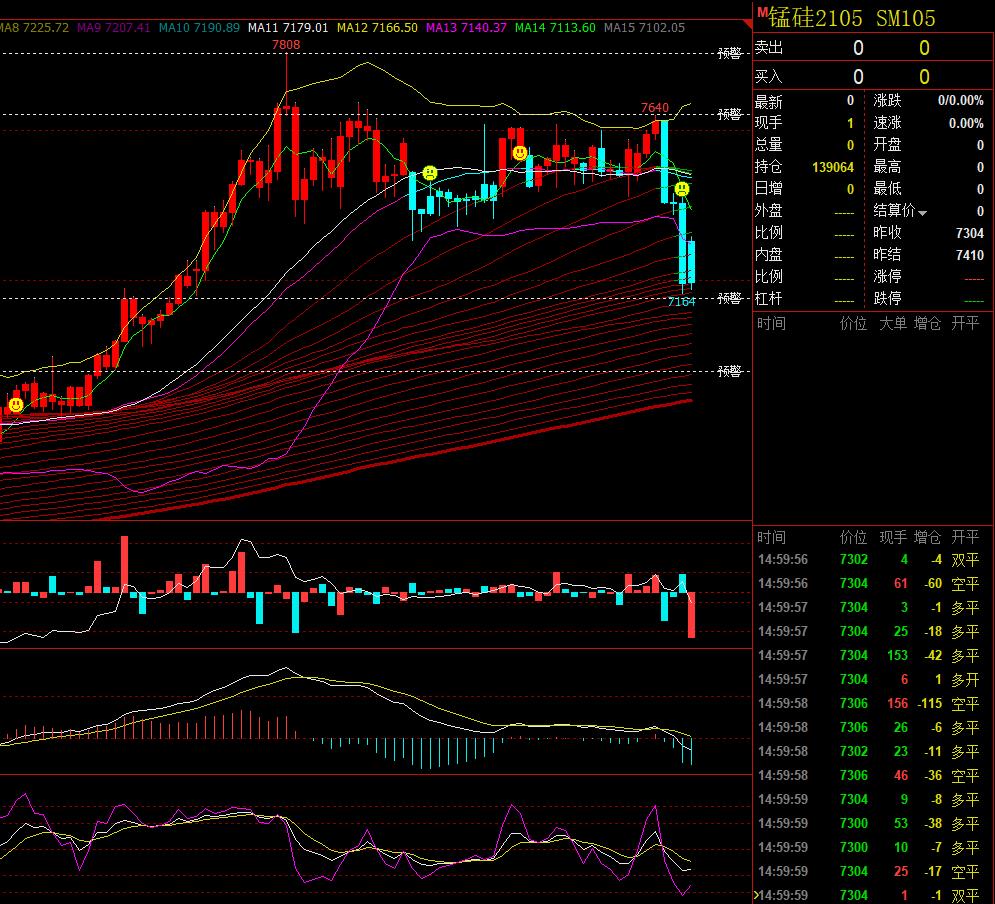The width and height of the screenshot is (995, 904).
Task: Click the 跌停 label
Action: pos(887,298)
